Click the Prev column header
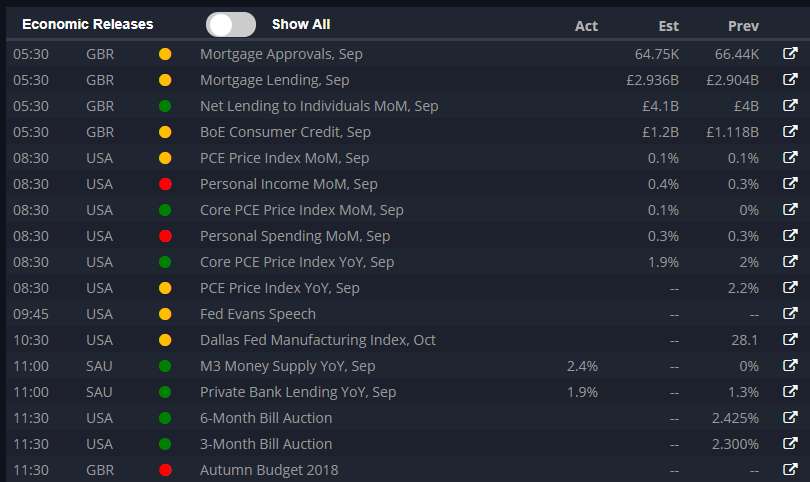Image resolution: width=810 pixels, height=482 pixels. (743, 26)
